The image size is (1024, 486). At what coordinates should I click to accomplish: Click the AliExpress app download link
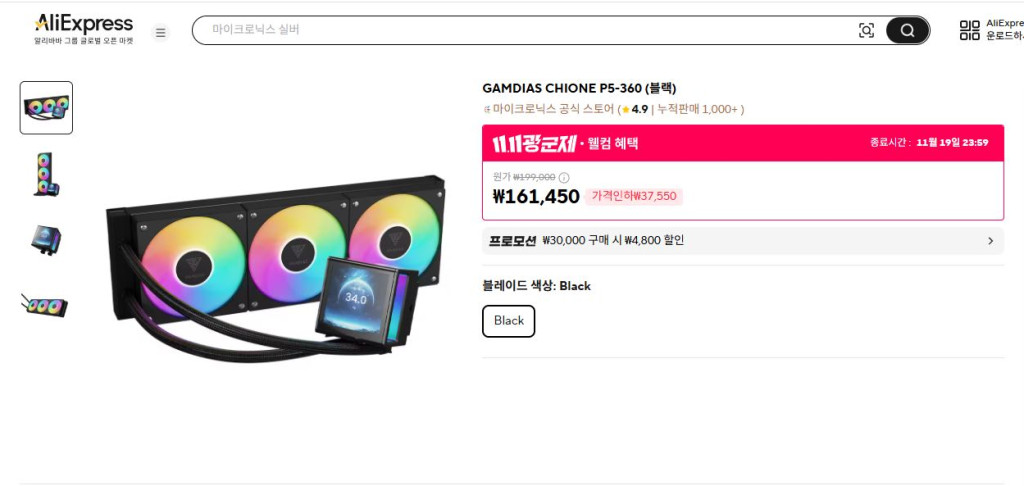point(1004,29)
